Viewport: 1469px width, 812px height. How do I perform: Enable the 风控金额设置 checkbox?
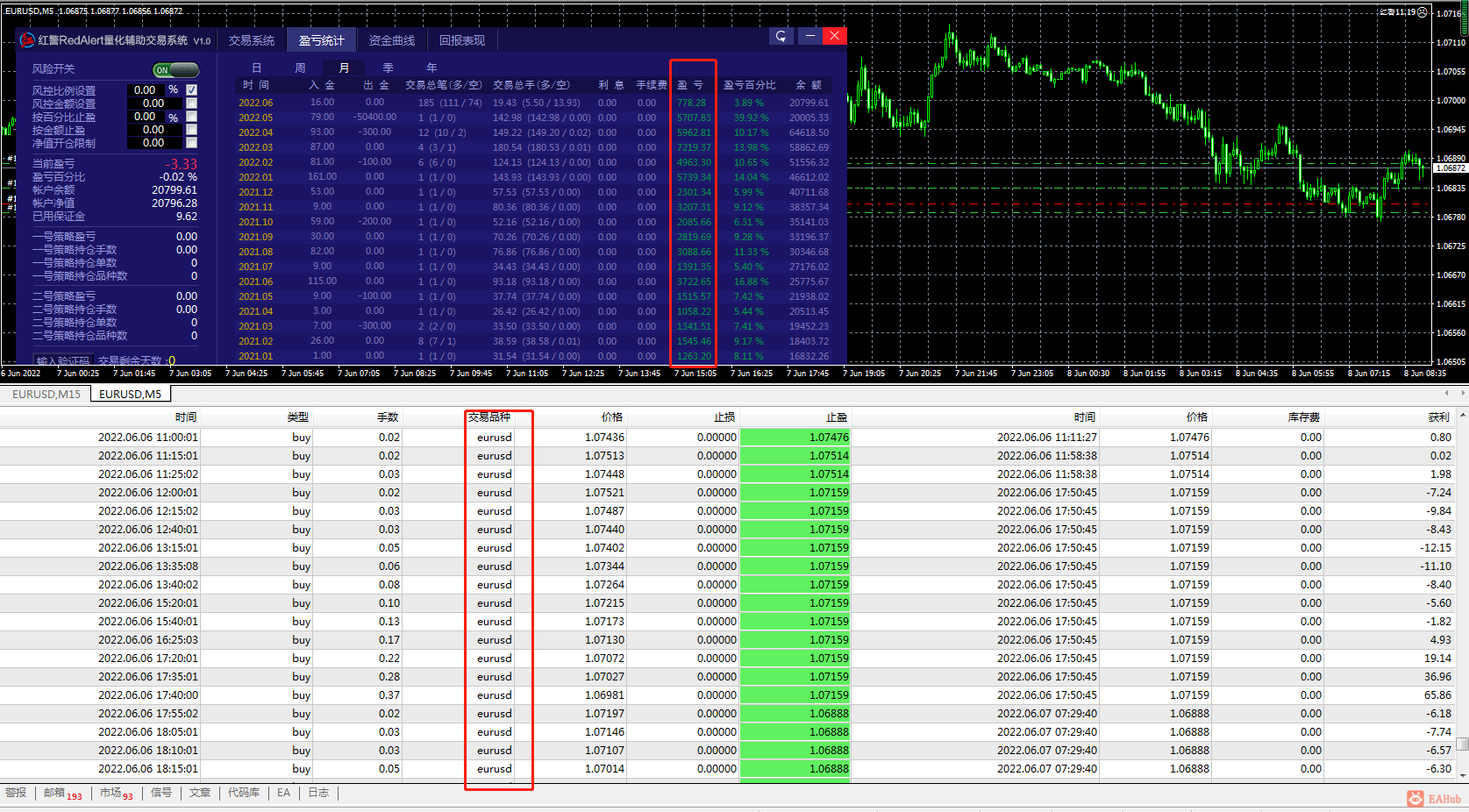pyautogui.click(x=192, y=103)
